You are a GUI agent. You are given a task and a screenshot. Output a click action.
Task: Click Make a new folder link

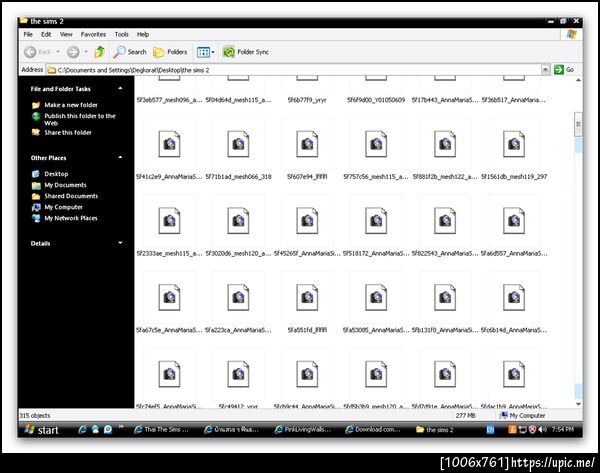pos(71,105)
